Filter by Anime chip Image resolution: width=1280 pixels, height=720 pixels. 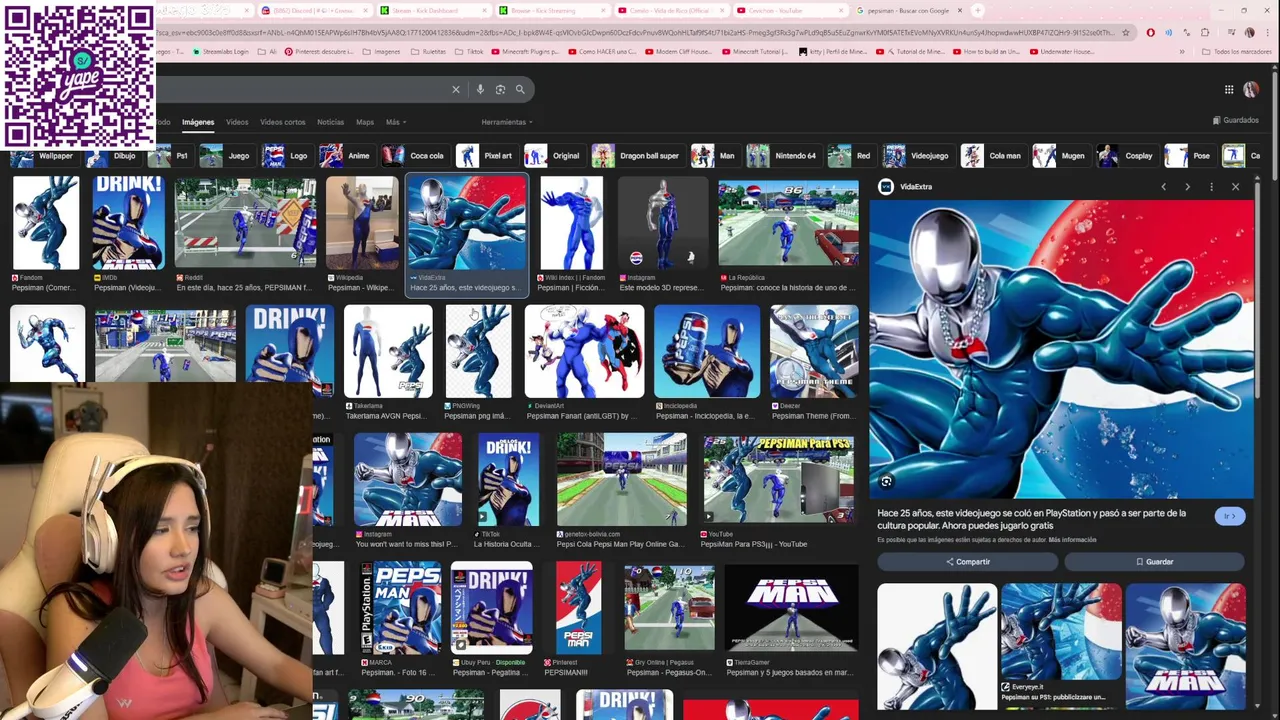pos(346,156)
